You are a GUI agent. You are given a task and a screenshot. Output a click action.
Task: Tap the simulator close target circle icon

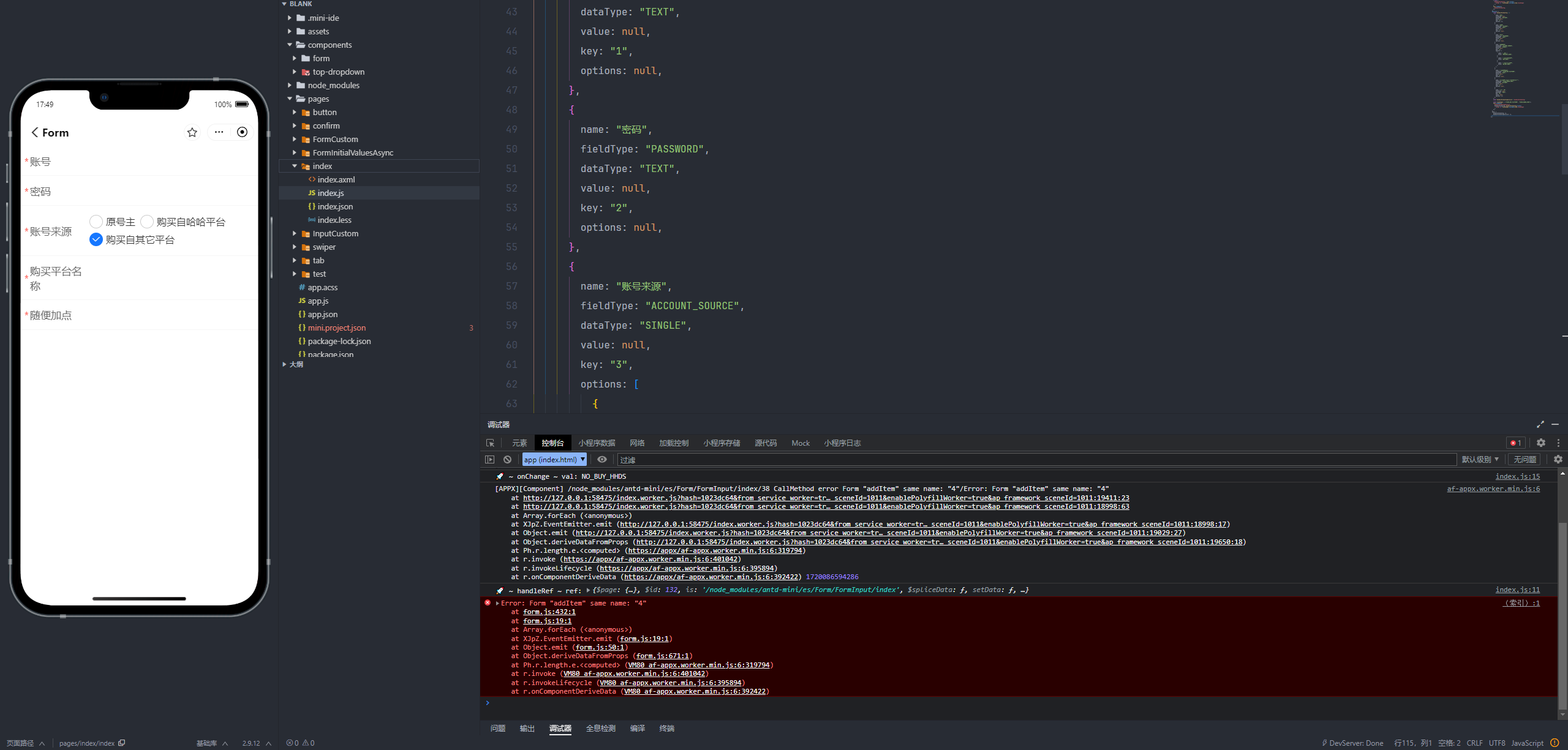click(x=243, y=132)
